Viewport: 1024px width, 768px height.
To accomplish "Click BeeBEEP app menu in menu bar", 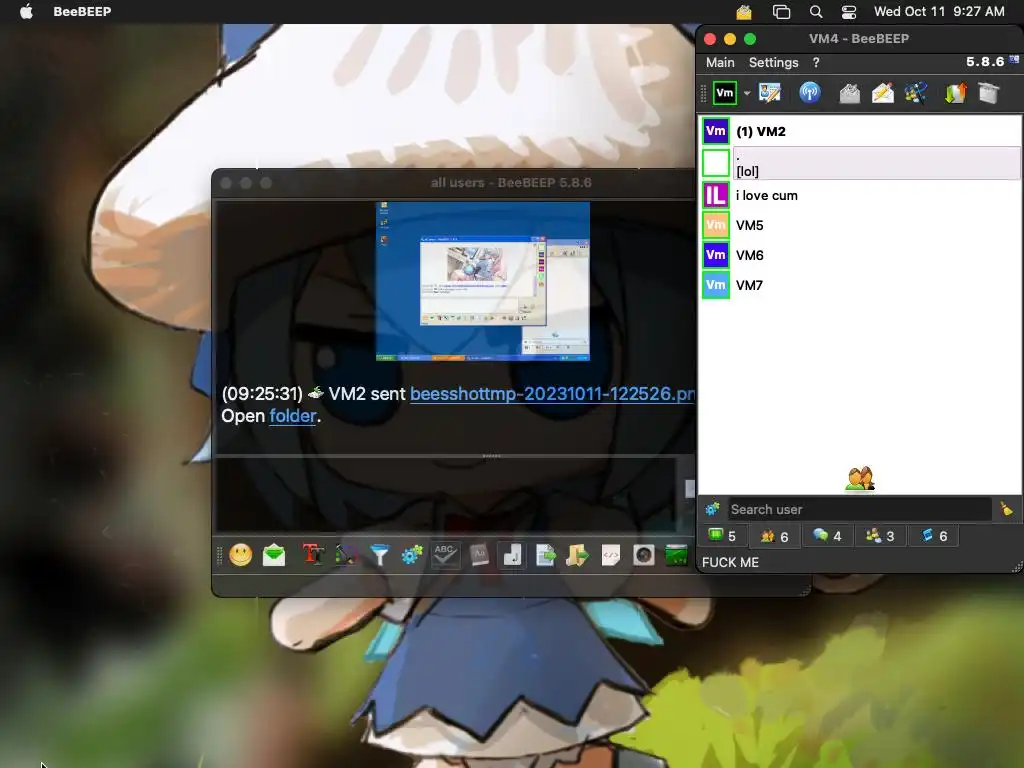I will coord(82,12).
